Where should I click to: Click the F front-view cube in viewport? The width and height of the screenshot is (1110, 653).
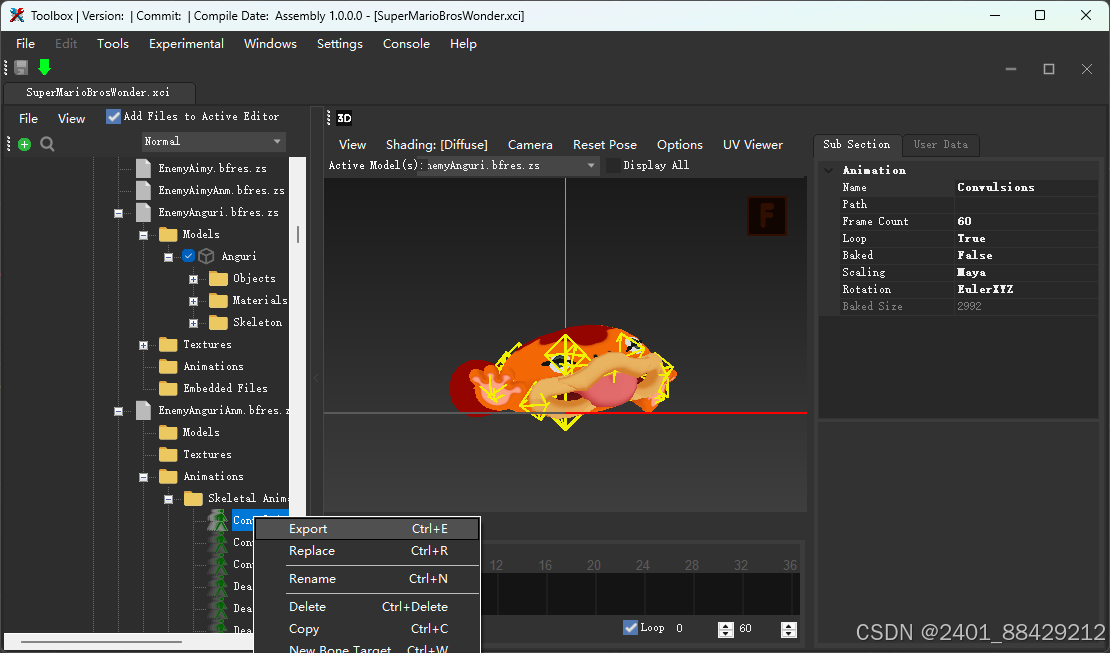click(x=767, y=215)
